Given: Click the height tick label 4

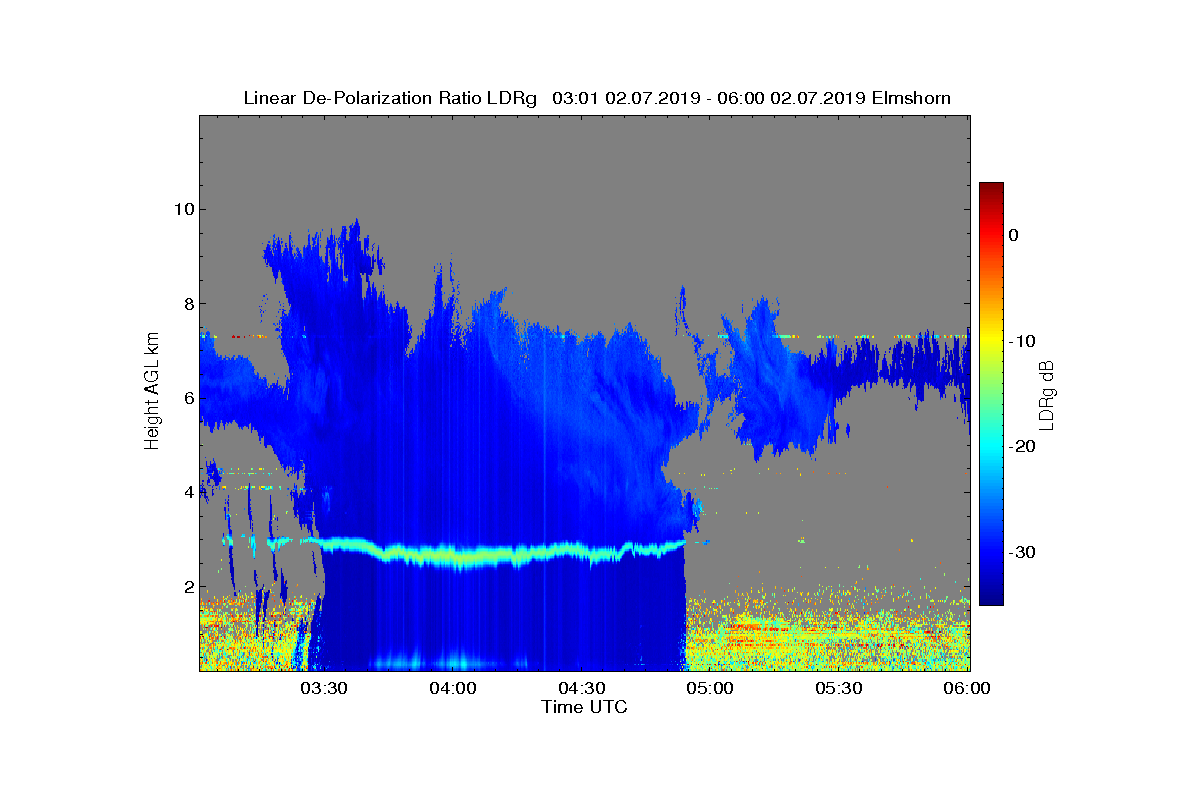Looking at the screenshot, I should pos(187,493).
